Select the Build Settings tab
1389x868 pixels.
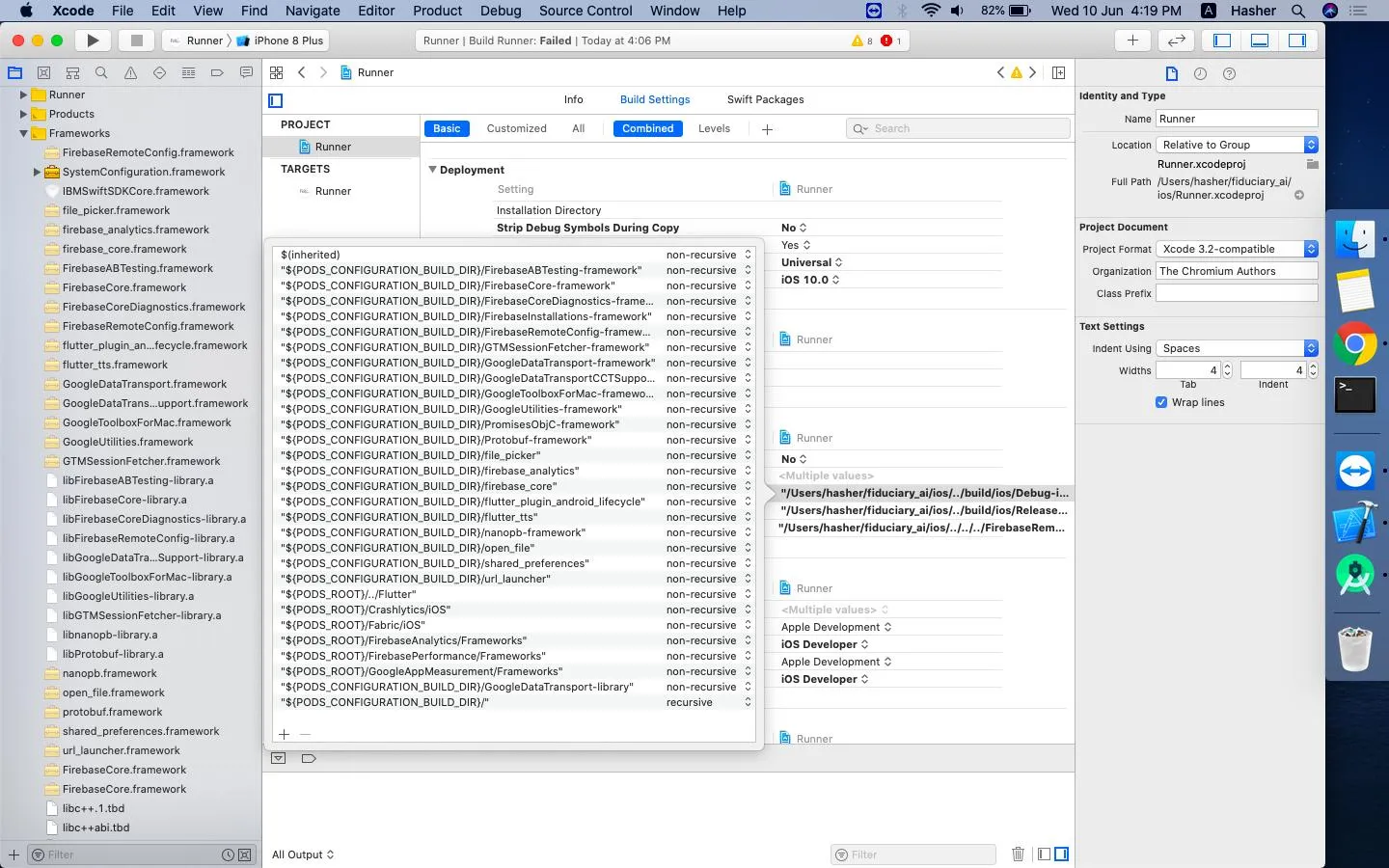tap(655, 99)
